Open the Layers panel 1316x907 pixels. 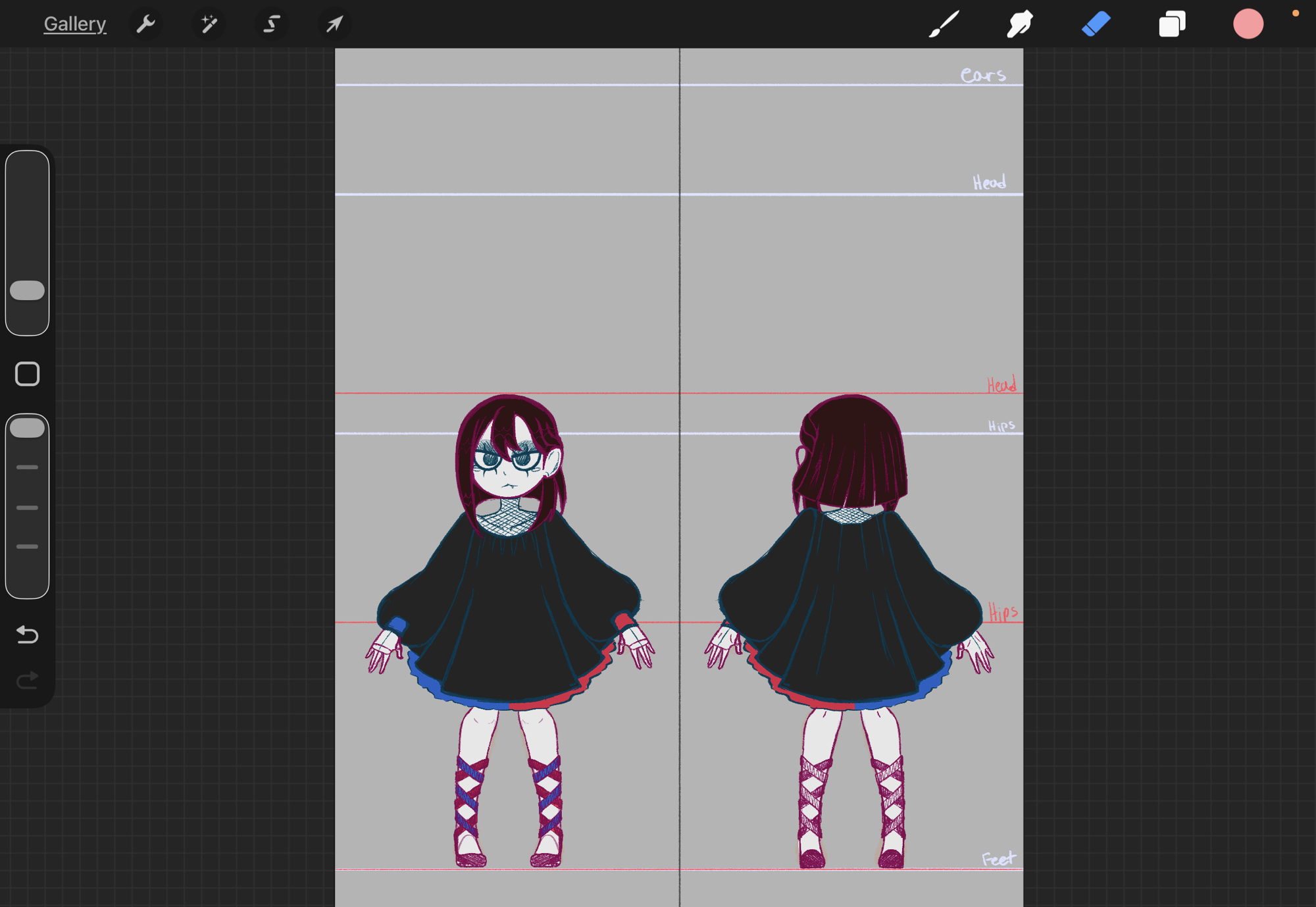click(1172, 24)
